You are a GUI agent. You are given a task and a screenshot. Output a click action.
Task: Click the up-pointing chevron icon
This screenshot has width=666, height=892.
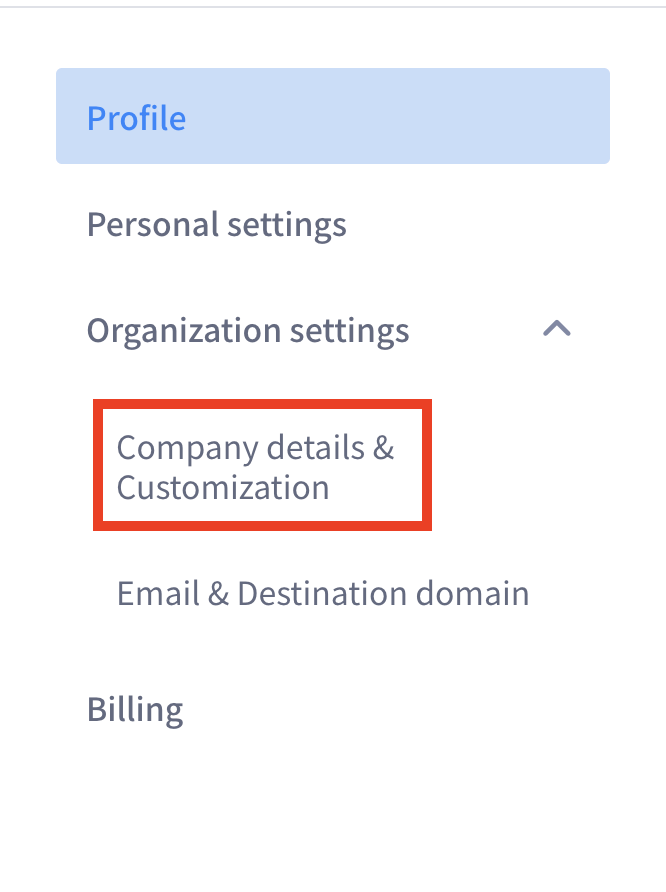coord(556,329)
